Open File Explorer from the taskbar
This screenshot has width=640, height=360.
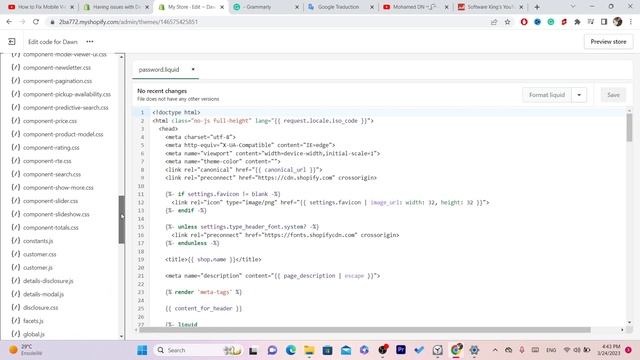[309, 350]
